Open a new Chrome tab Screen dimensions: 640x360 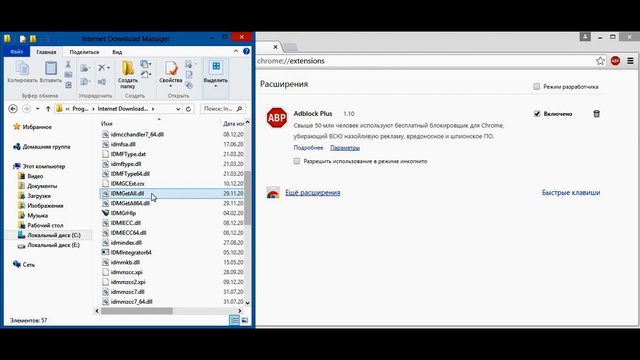(290, 47)
